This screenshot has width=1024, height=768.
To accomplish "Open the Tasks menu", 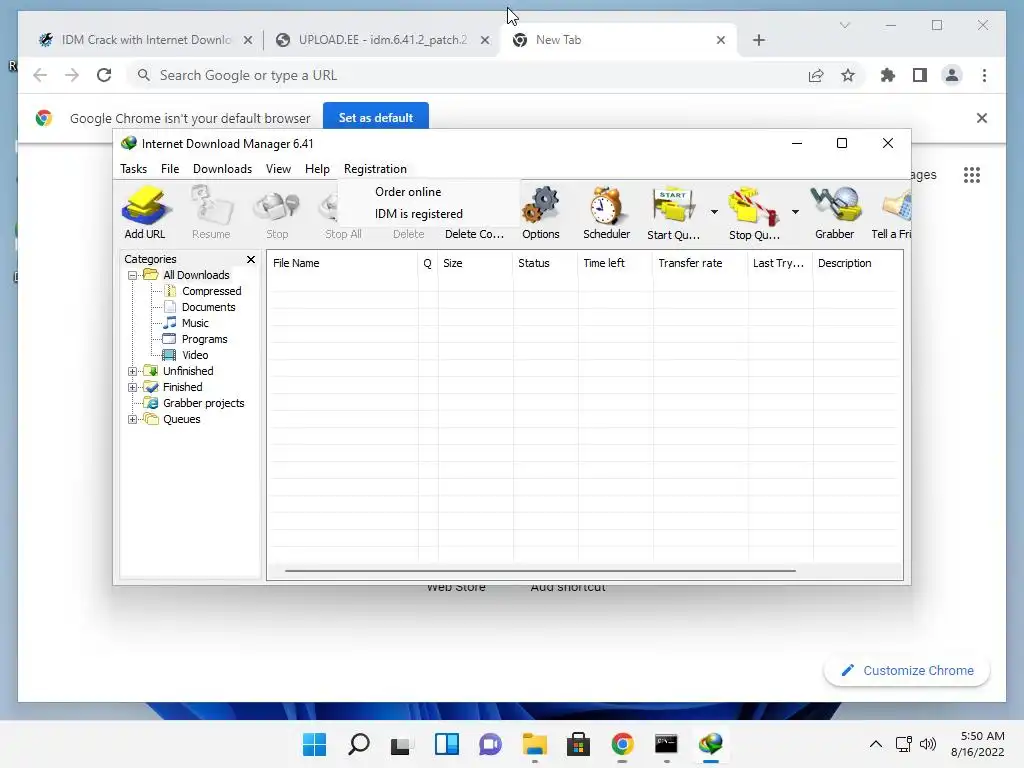I will [x=133, y=168].
